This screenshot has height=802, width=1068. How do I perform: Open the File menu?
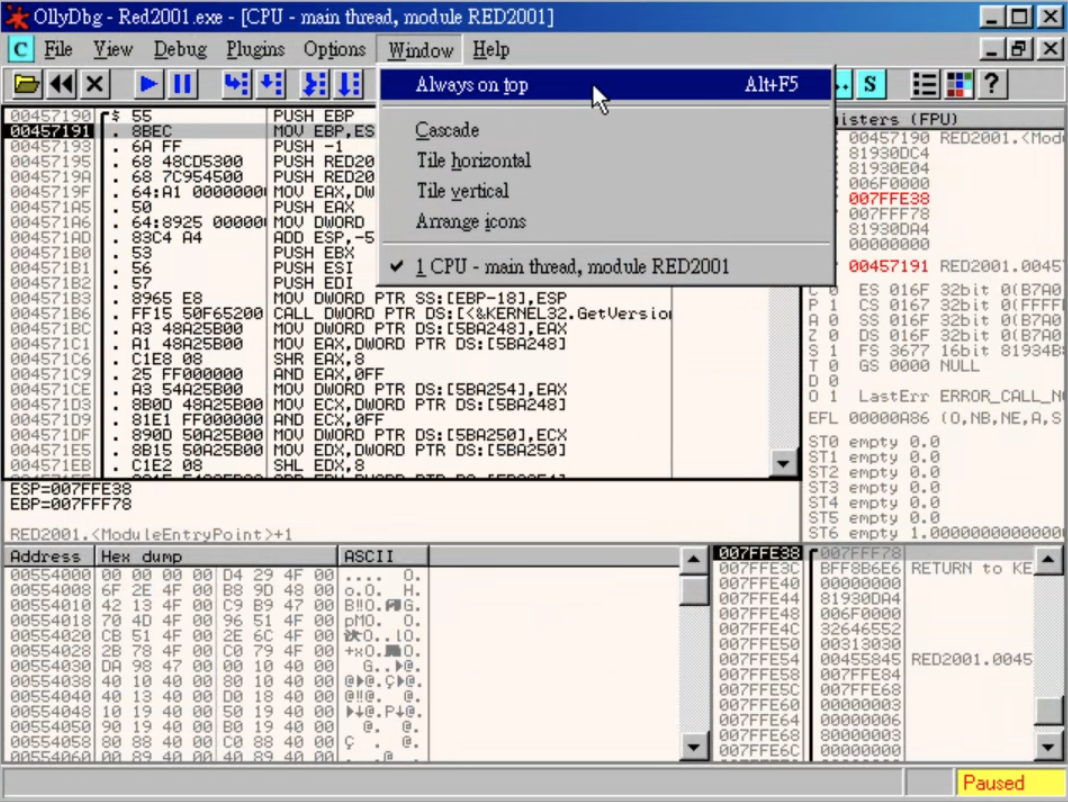tap(58, 50)
